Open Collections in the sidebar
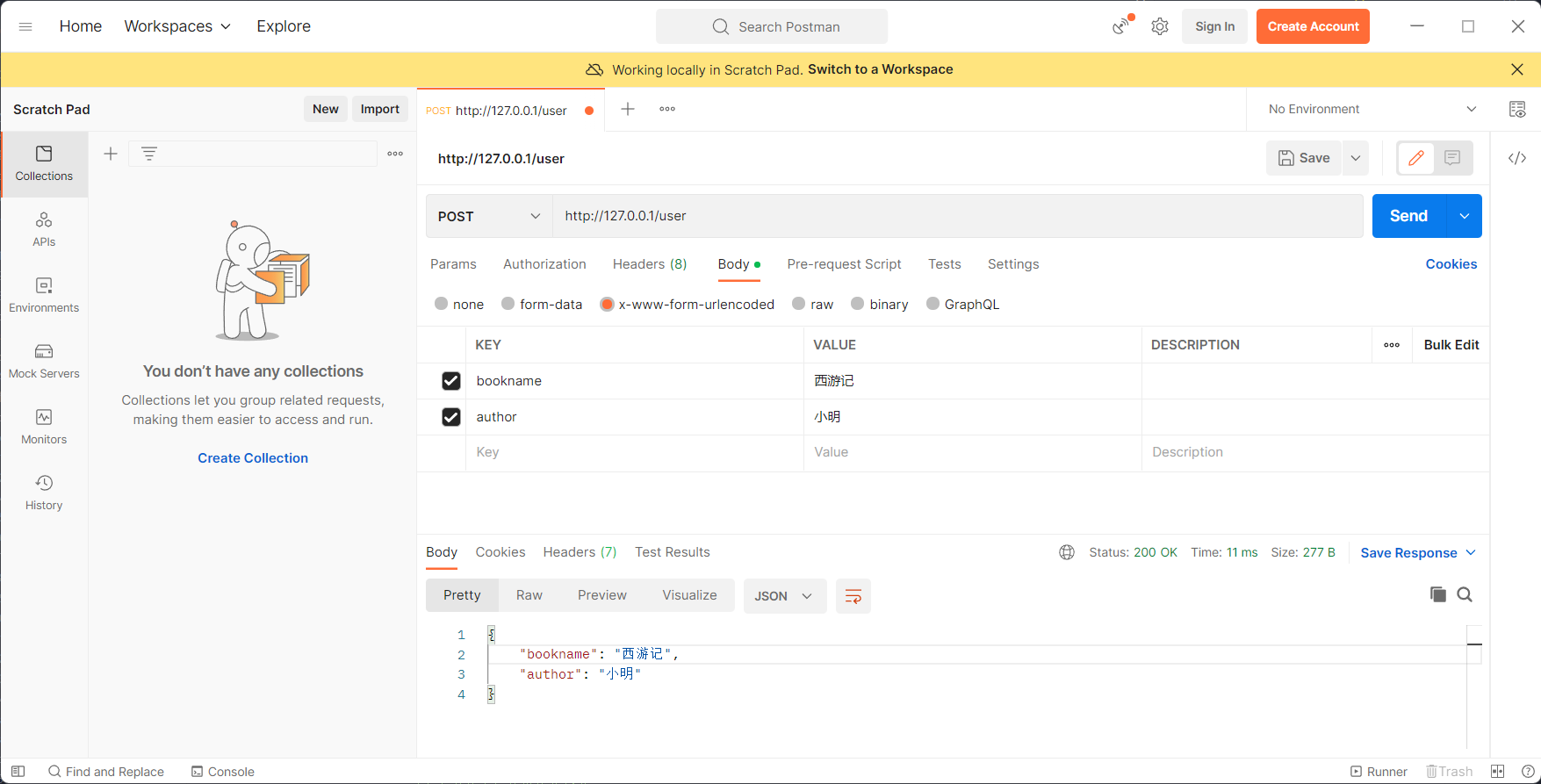The width and height of the screenshot is (1541, 784). 44,164
